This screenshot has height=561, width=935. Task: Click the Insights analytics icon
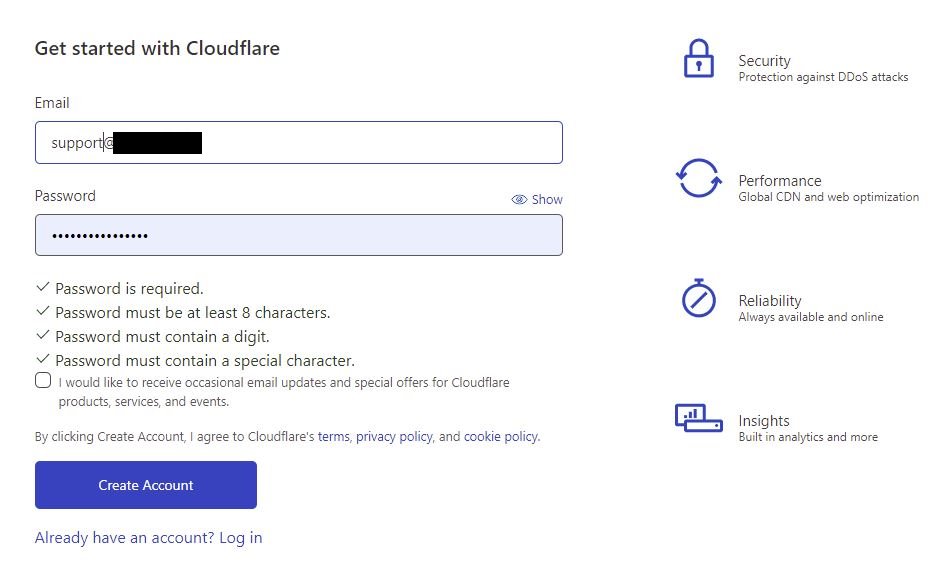click(x=698, y=417)
